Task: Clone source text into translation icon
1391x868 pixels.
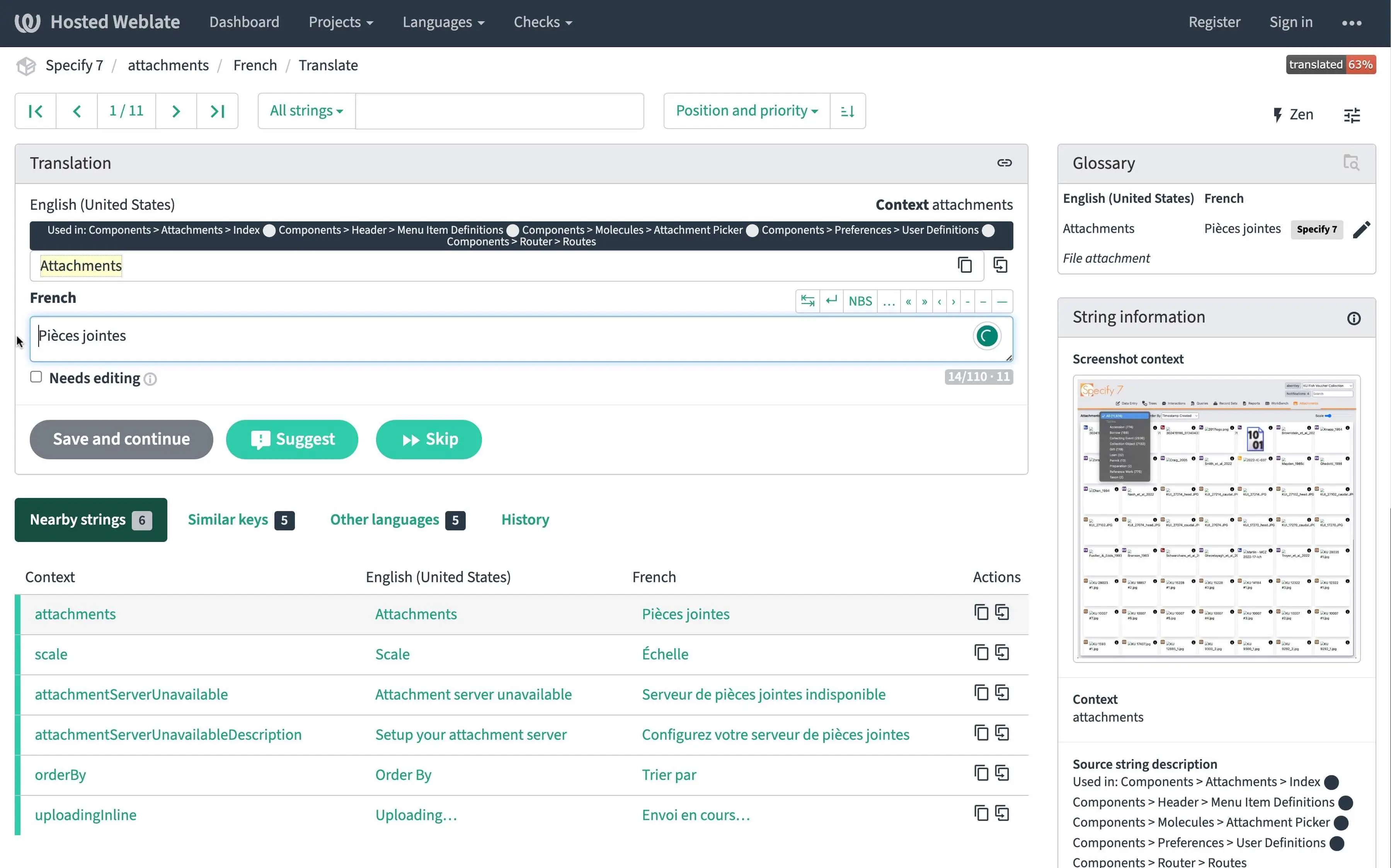Action: (x=1000, y=265)
